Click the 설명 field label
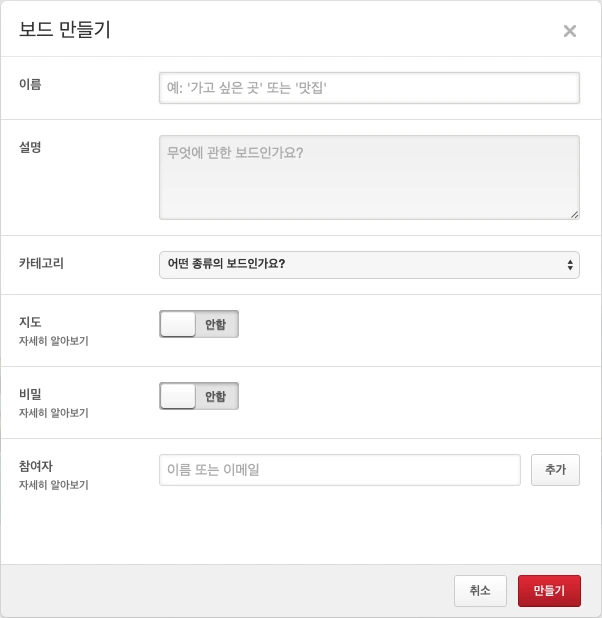602x618 pixels. click(x=30, y=147)
